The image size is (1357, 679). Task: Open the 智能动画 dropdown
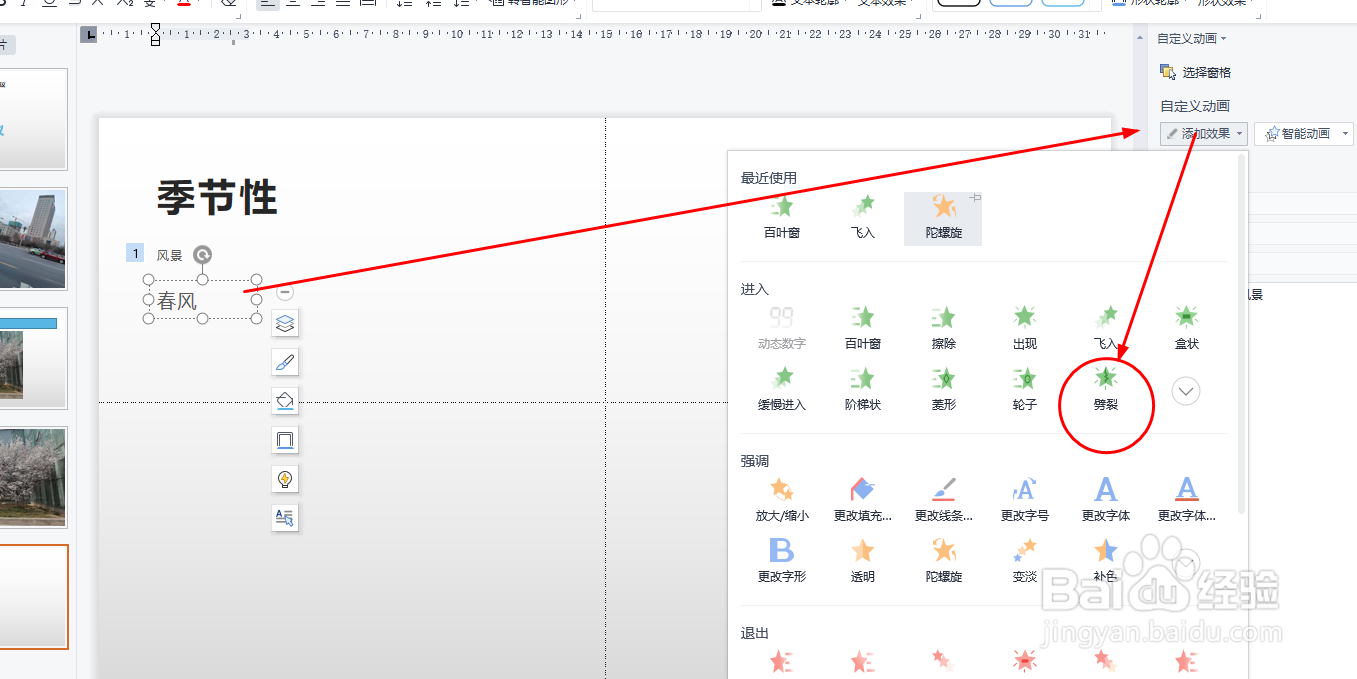tap(1303, 133)
